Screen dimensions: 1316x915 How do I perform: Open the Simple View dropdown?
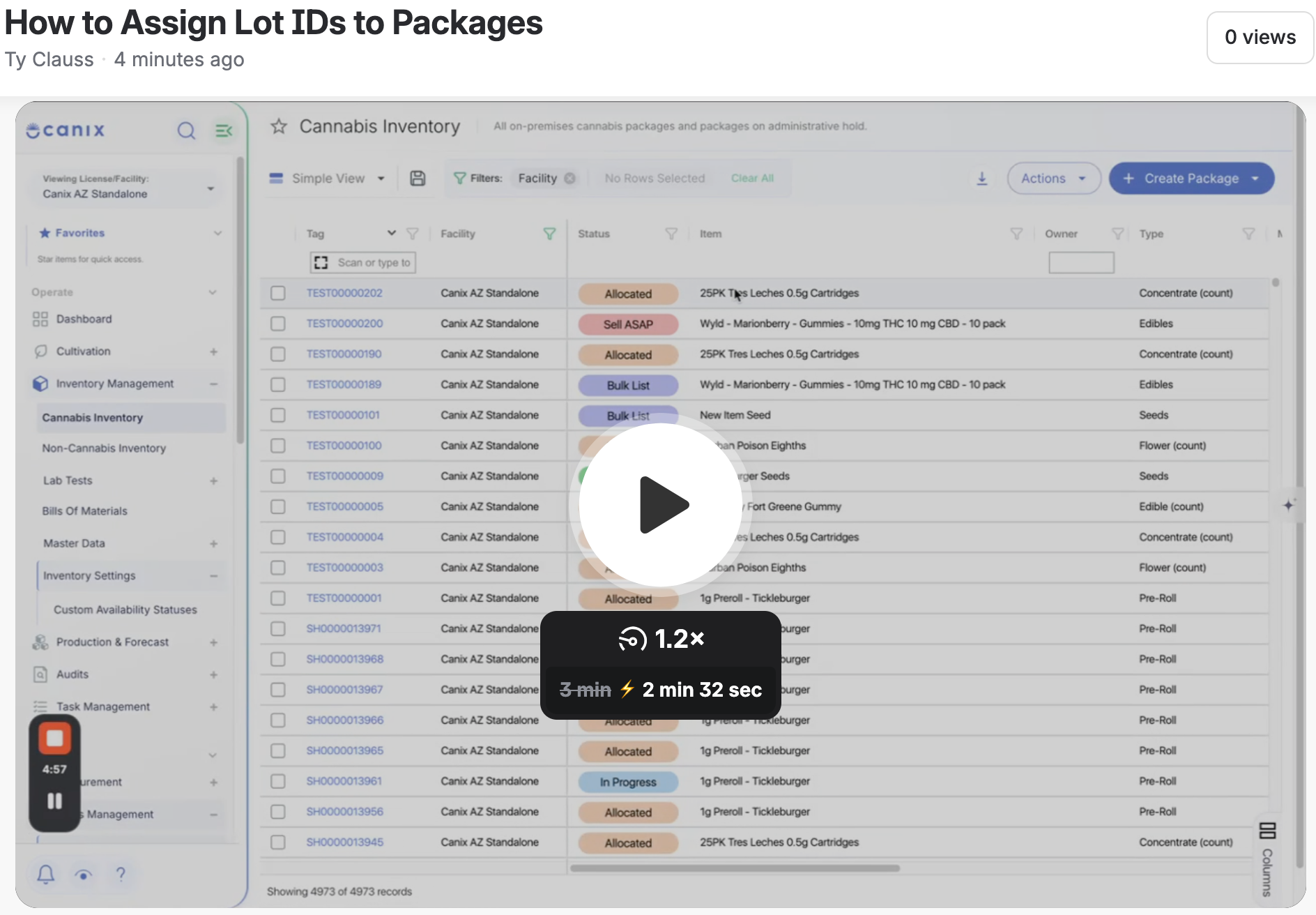point(328,179)
